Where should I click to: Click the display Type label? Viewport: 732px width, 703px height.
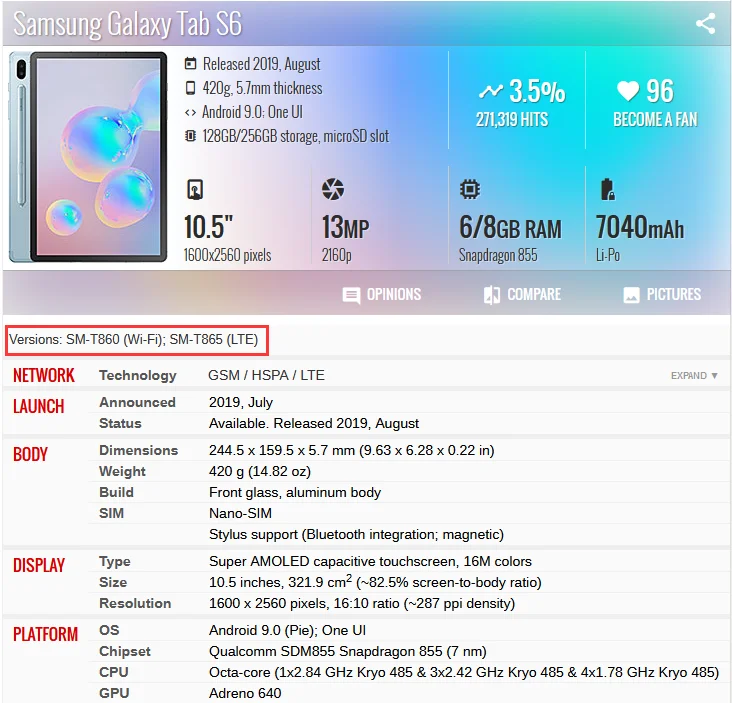[114, 561]
